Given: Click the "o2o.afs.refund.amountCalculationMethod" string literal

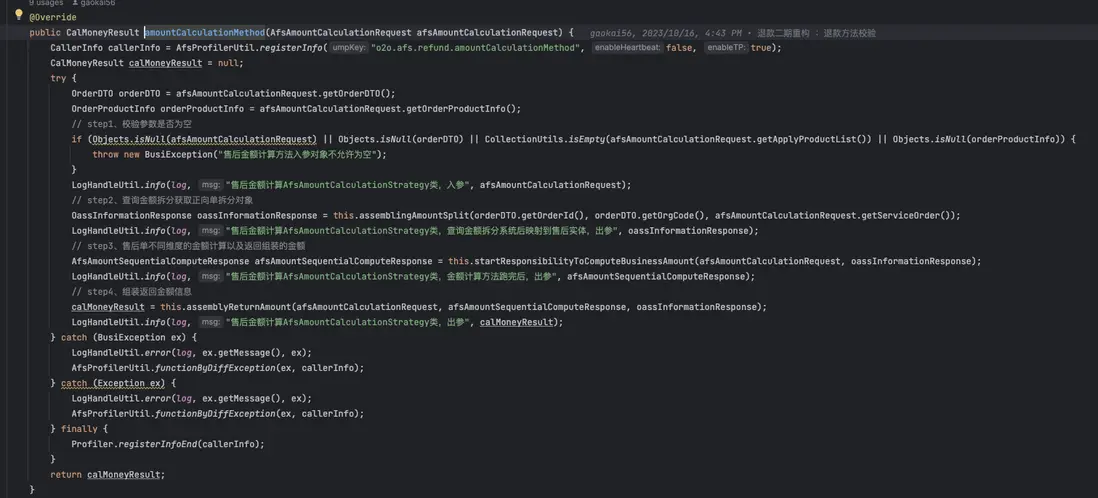Looking at the screenshot, I should pos(477,48).
